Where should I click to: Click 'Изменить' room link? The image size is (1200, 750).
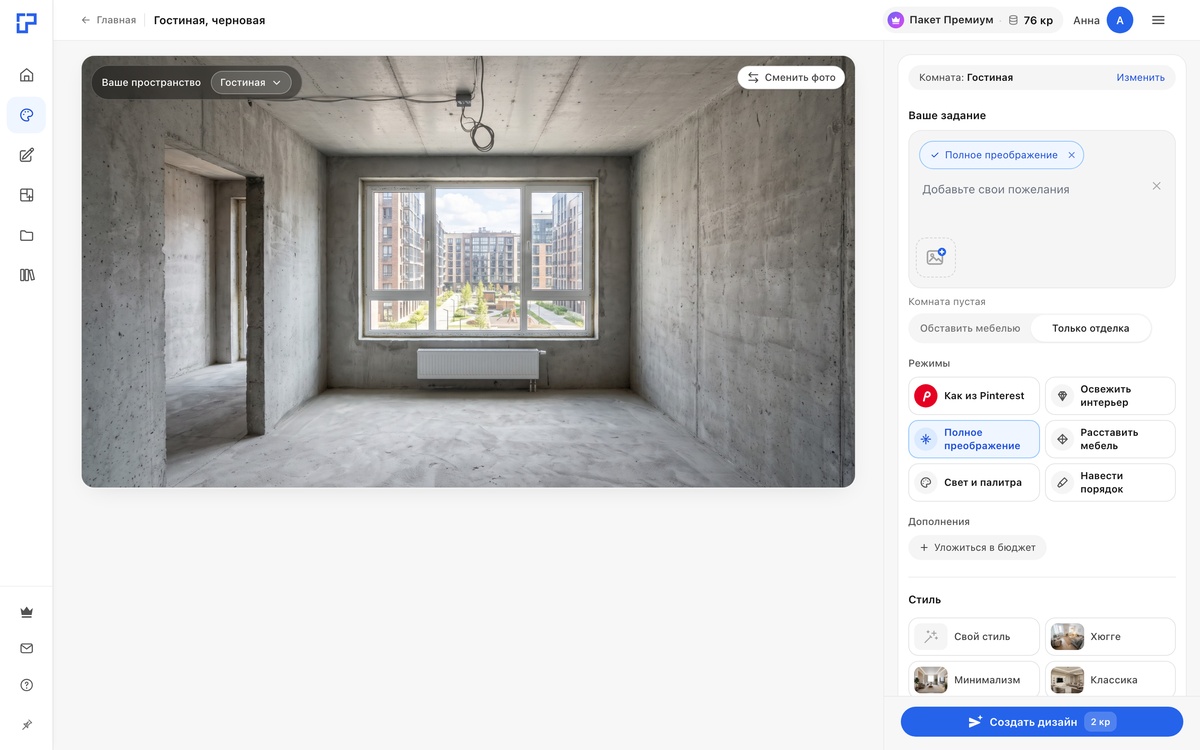coord(1140,77)
